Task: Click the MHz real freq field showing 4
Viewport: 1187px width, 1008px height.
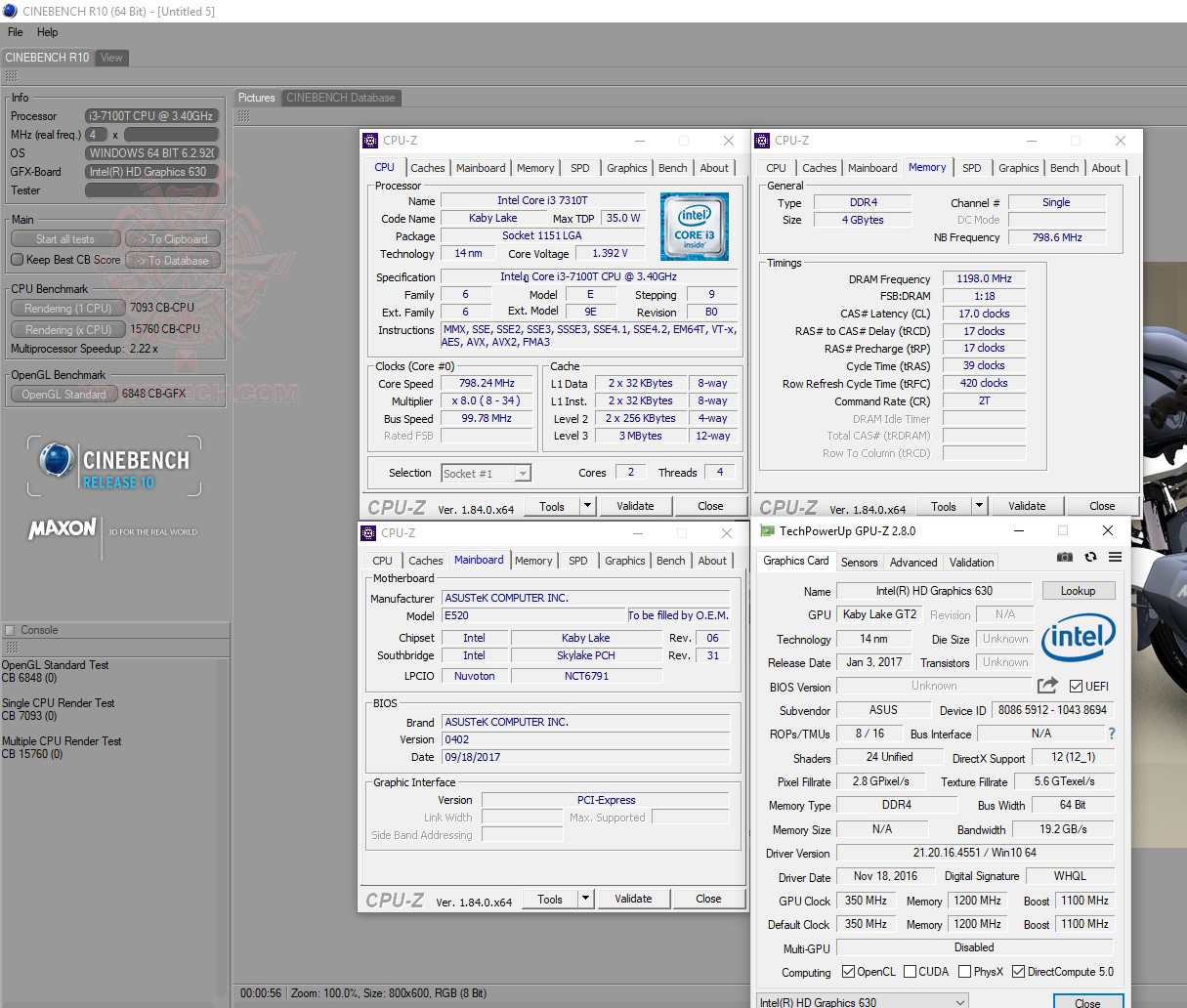Action: 97,135
